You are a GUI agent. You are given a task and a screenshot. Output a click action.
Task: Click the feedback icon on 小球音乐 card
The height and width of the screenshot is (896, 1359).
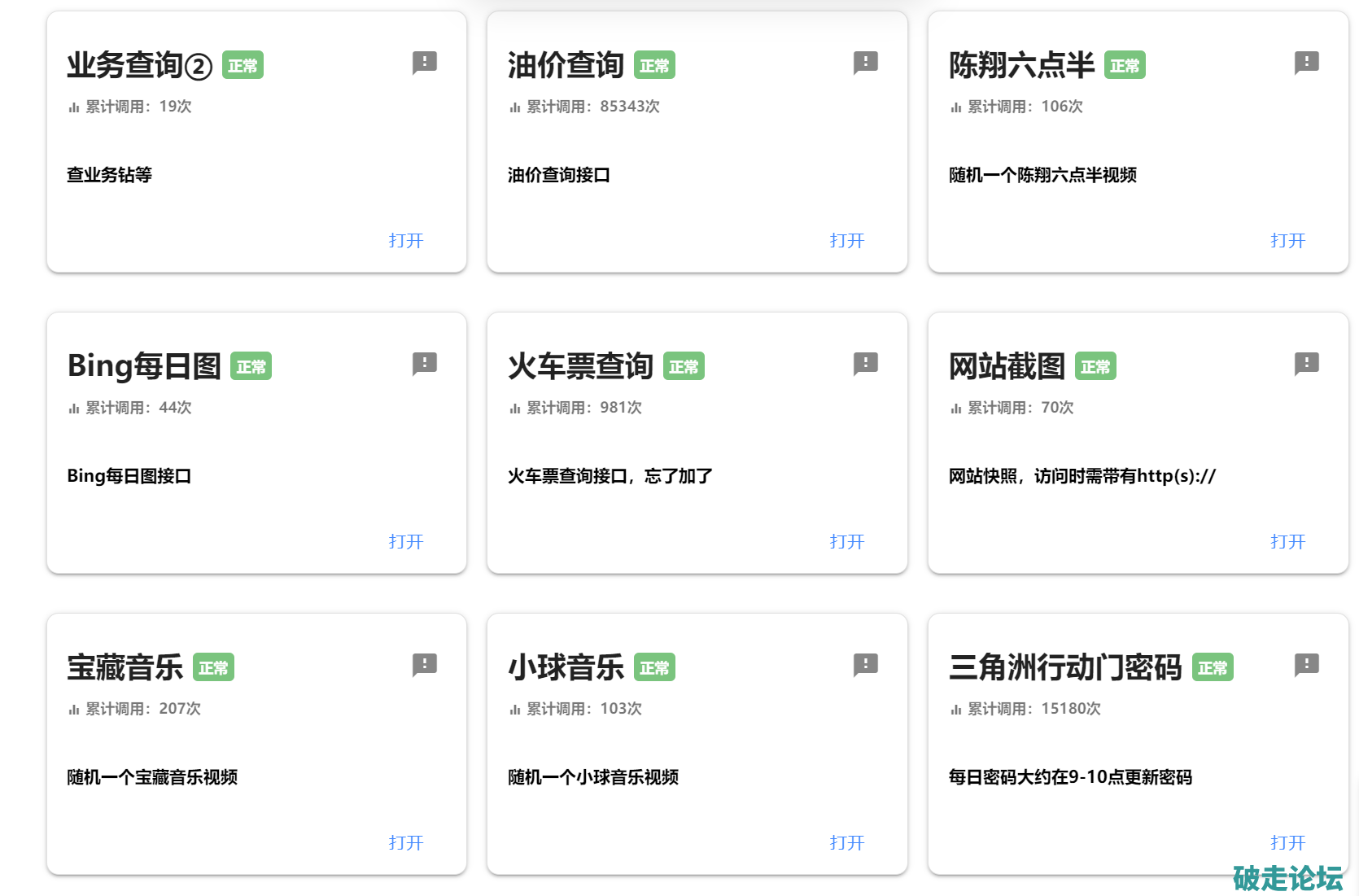865,665
